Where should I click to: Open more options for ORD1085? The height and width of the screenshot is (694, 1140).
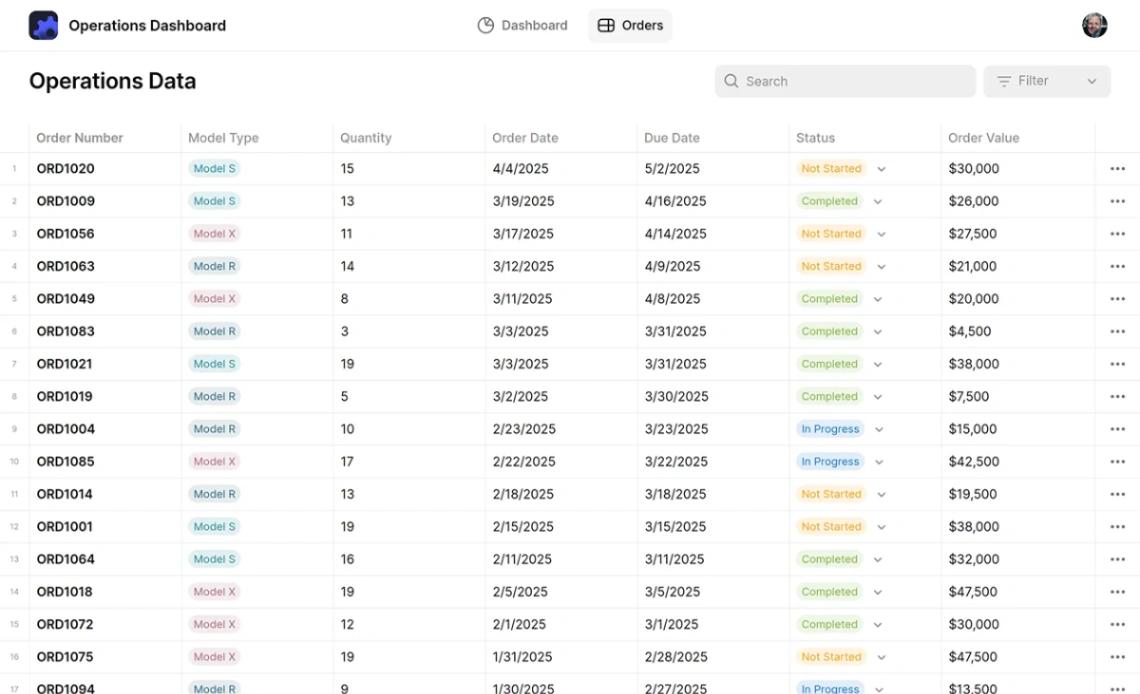[1117, 461]
